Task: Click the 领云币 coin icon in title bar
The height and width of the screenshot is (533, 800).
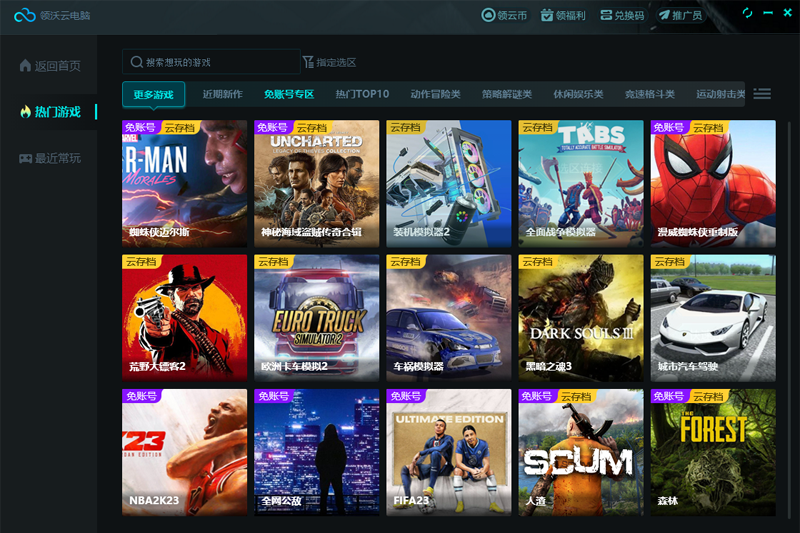Action: click(x=488, y=15)
